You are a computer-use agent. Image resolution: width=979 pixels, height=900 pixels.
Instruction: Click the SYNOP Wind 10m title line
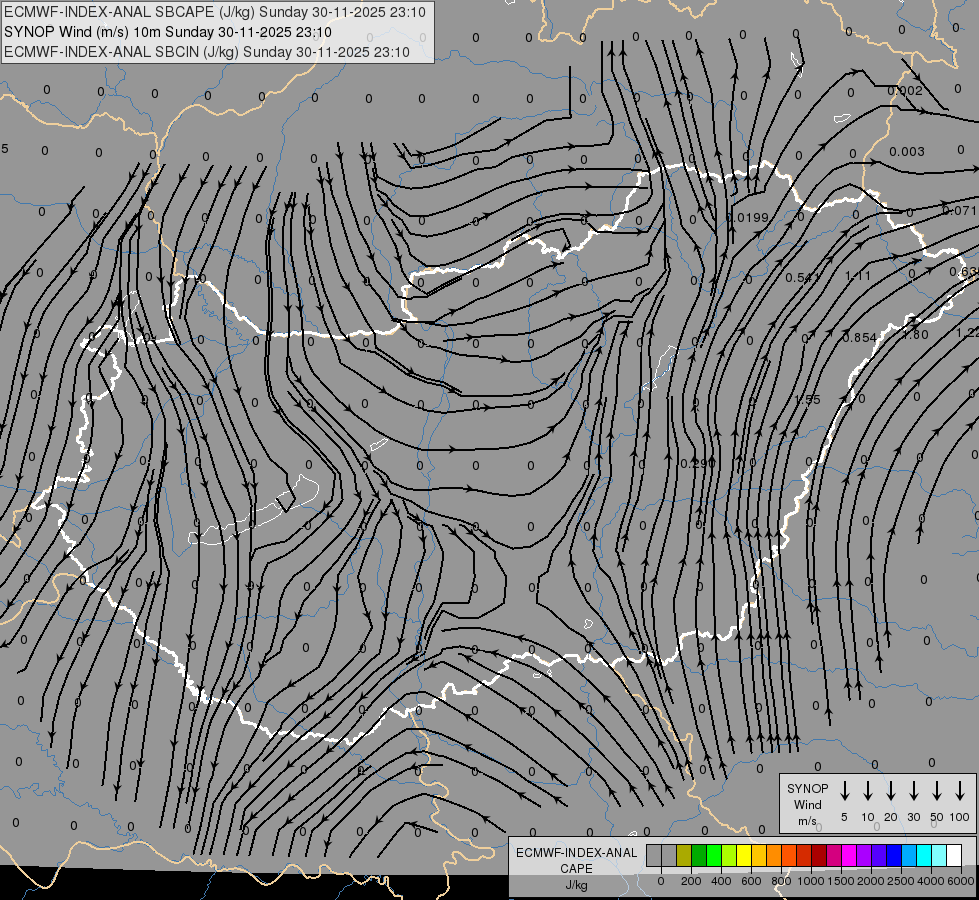pyautogui.click(x=168, y=32)
